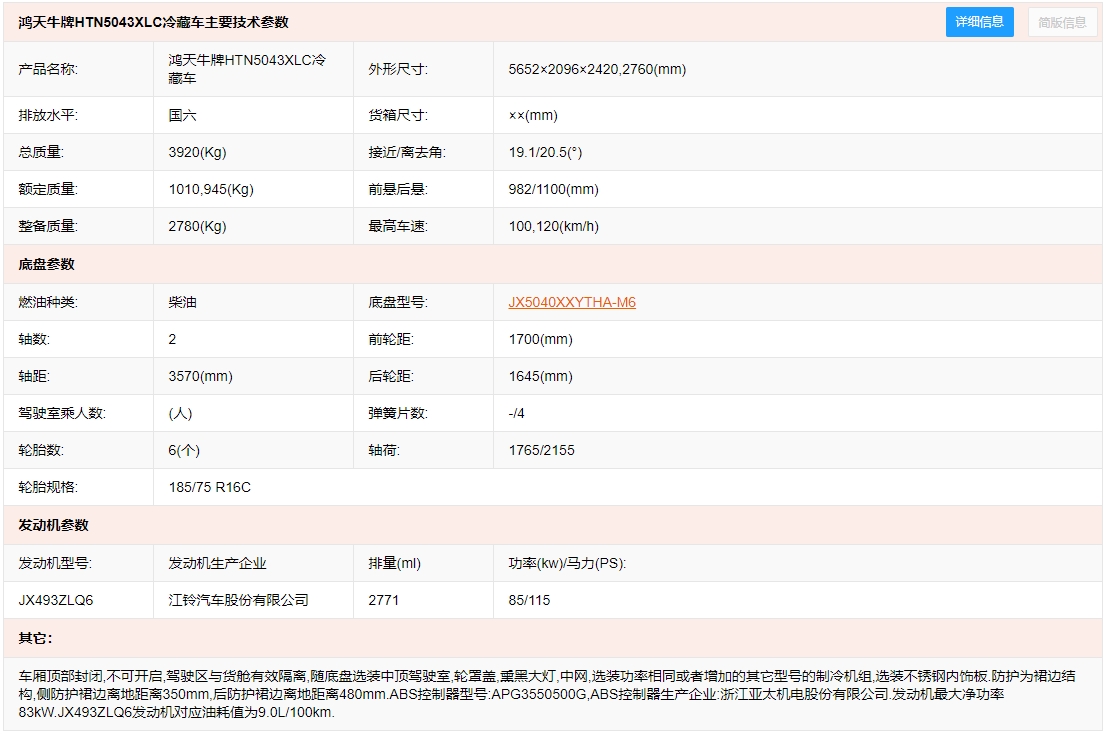Select the manufacturer cell 江铃汽车股份有限公司
The image size is (1106, 734).
[x=238, y=600]
